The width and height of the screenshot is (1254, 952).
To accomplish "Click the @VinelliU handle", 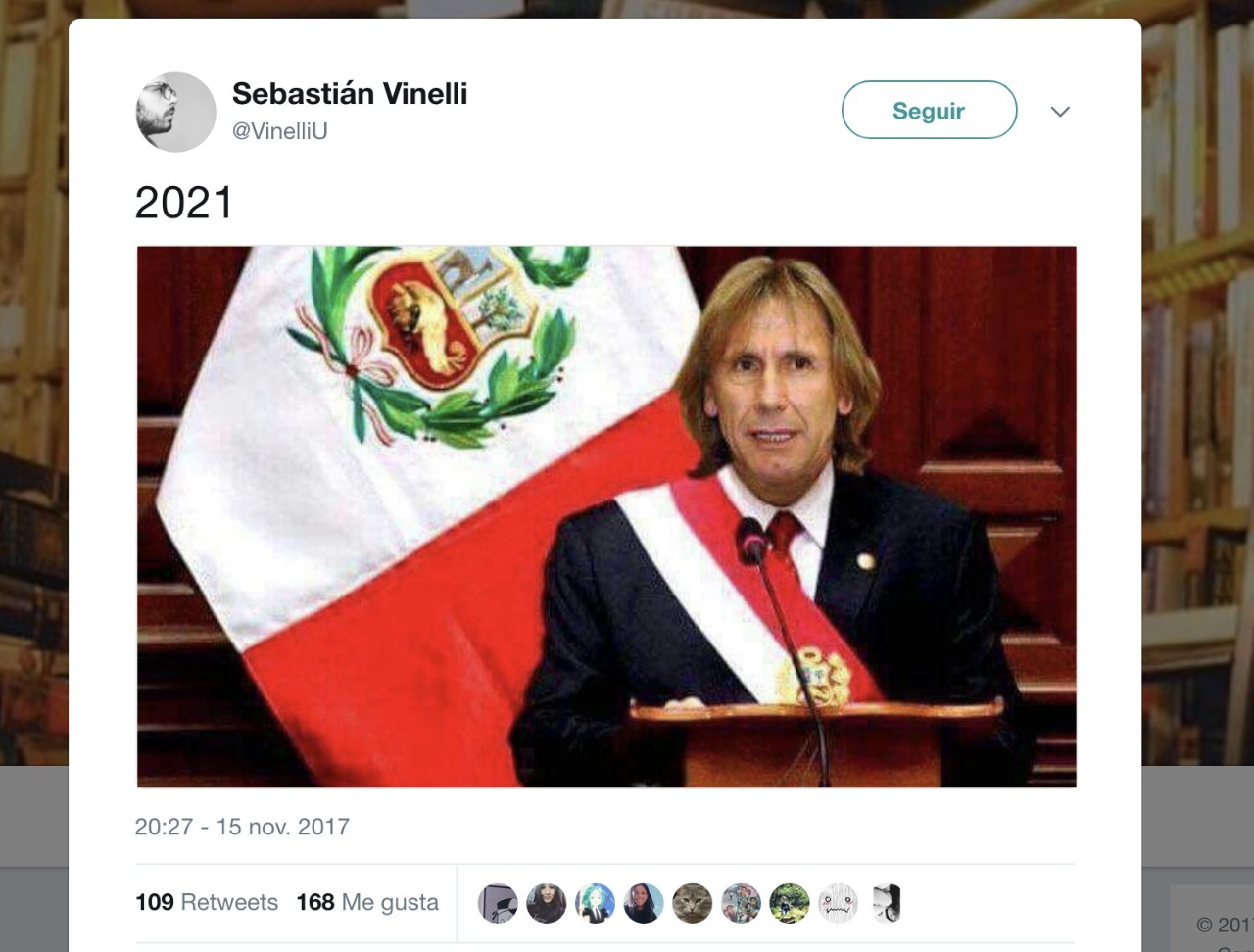I will [280, 131].
